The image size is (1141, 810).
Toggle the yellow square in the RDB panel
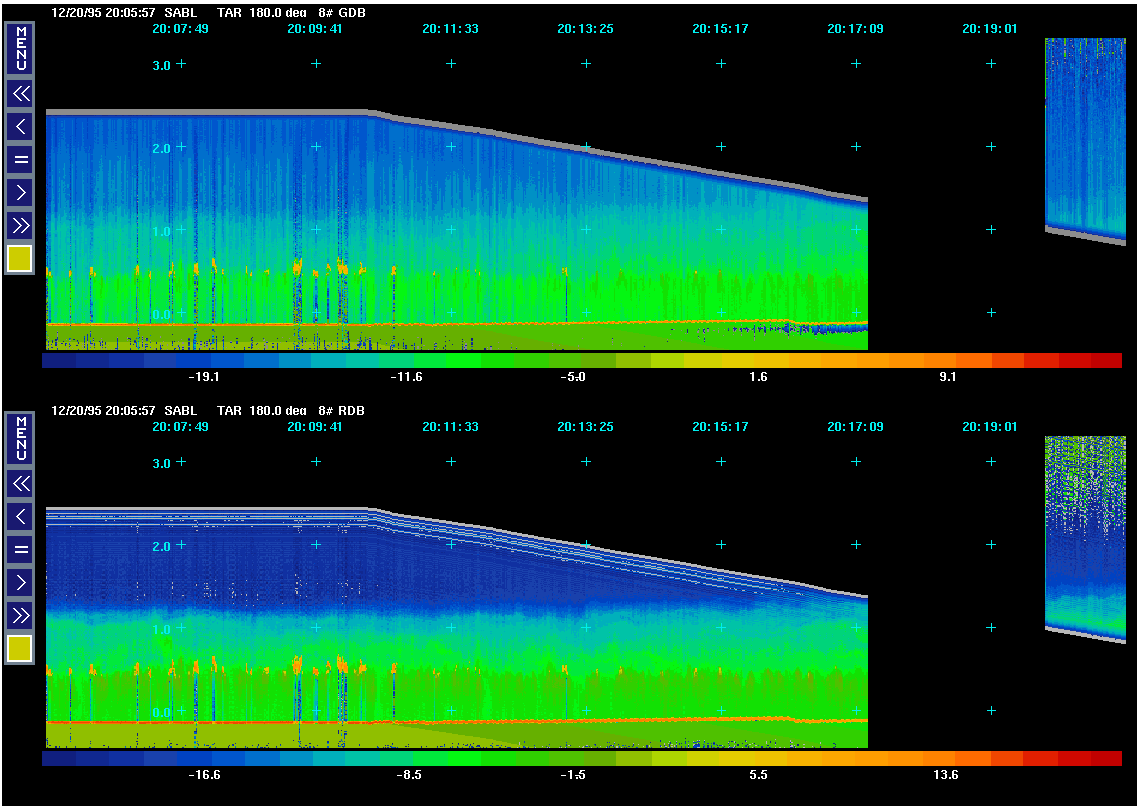(20, 649)
